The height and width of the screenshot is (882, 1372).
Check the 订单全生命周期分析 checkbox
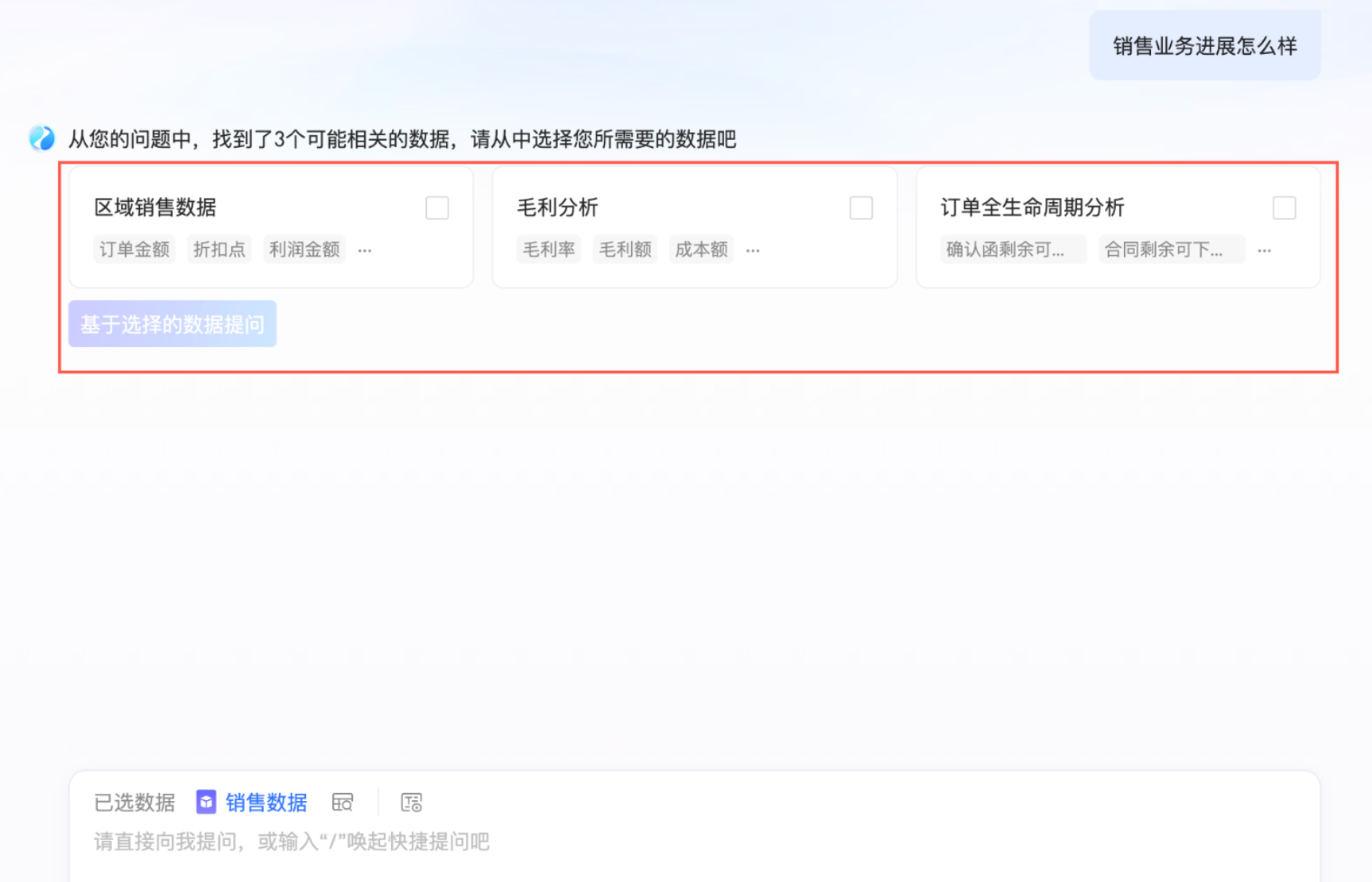[x=1284, y=208]
